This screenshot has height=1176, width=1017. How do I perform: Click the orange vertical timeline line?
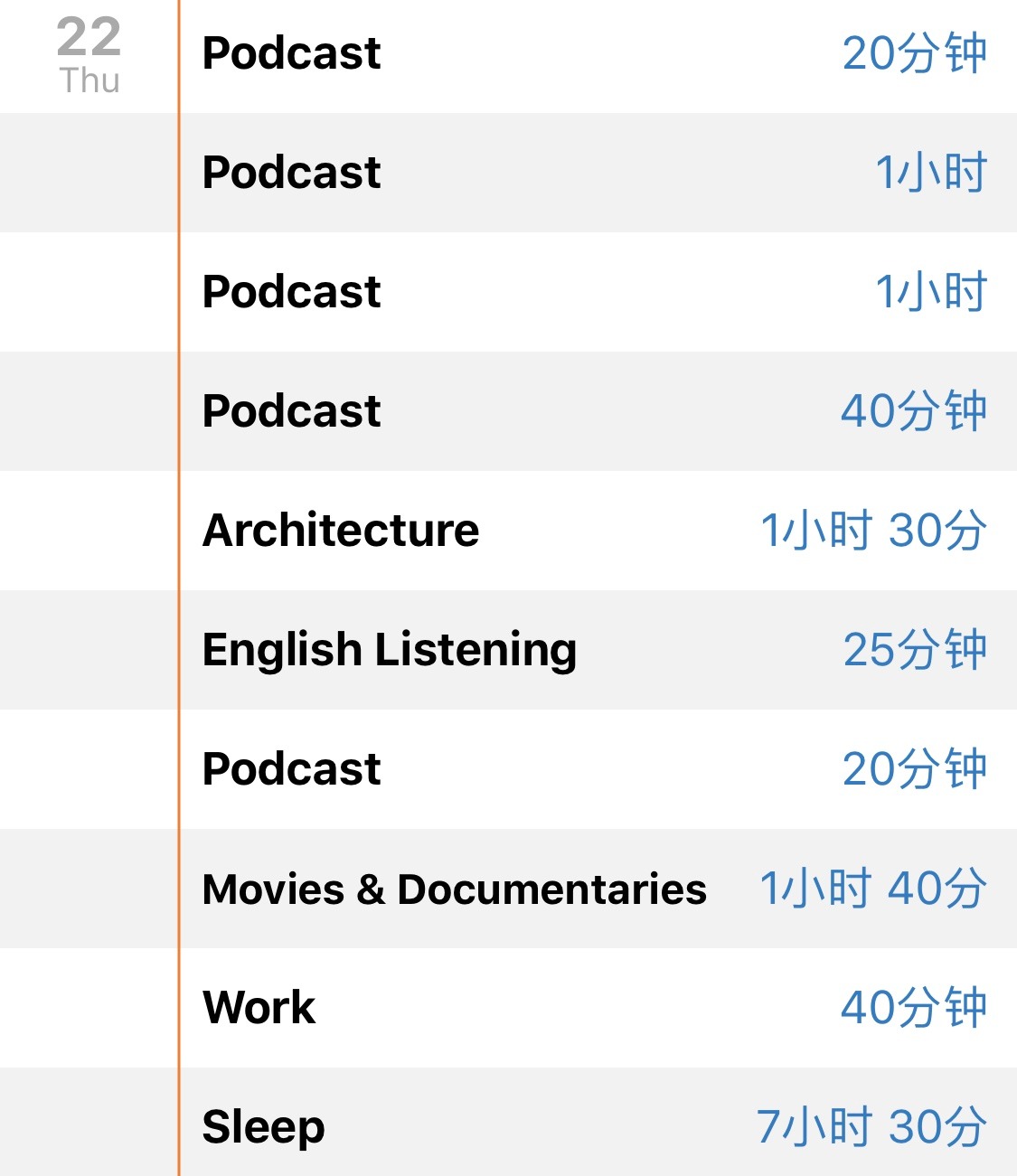click(x=179, y=588)
